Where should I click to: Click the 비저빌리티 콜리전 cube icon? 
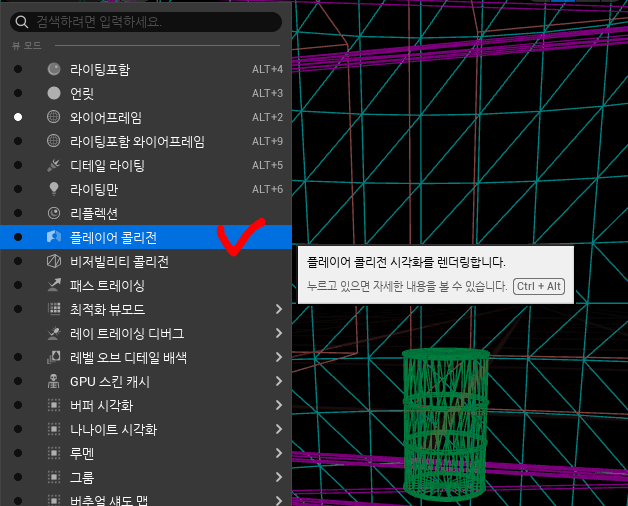point(54,261)
